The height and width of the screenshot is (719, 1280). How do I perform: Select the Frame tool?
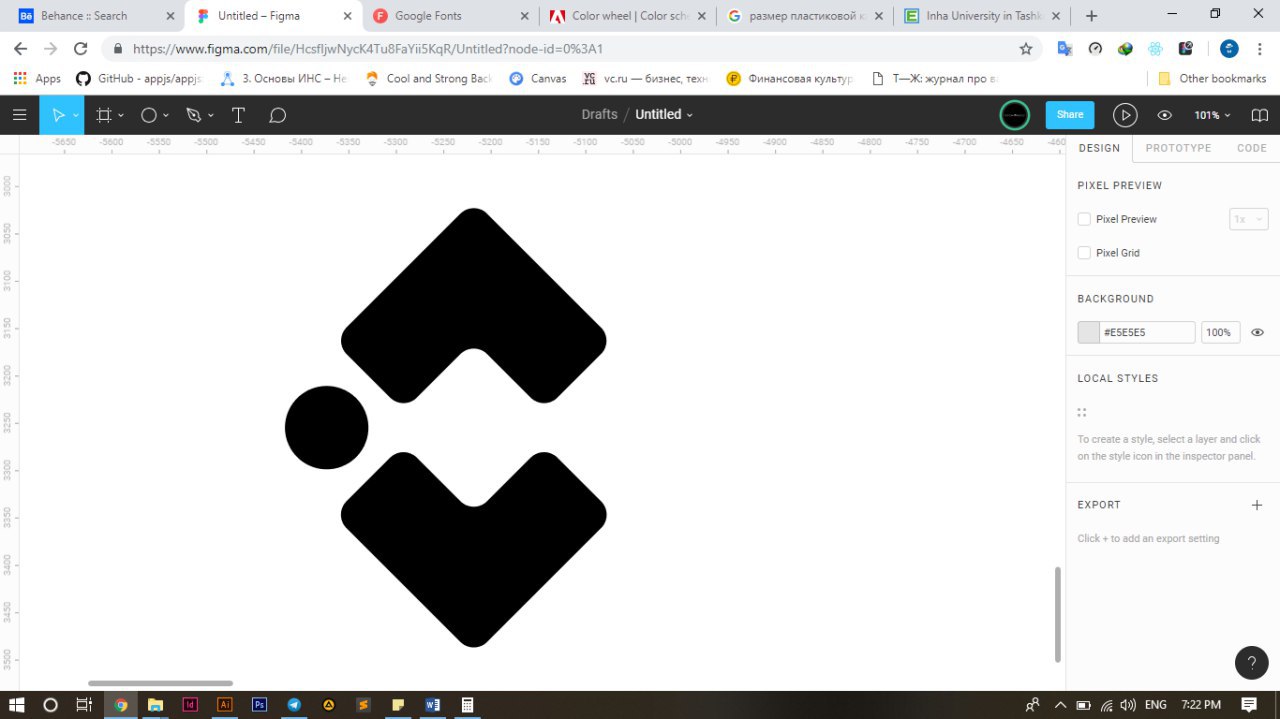[103, 115]
